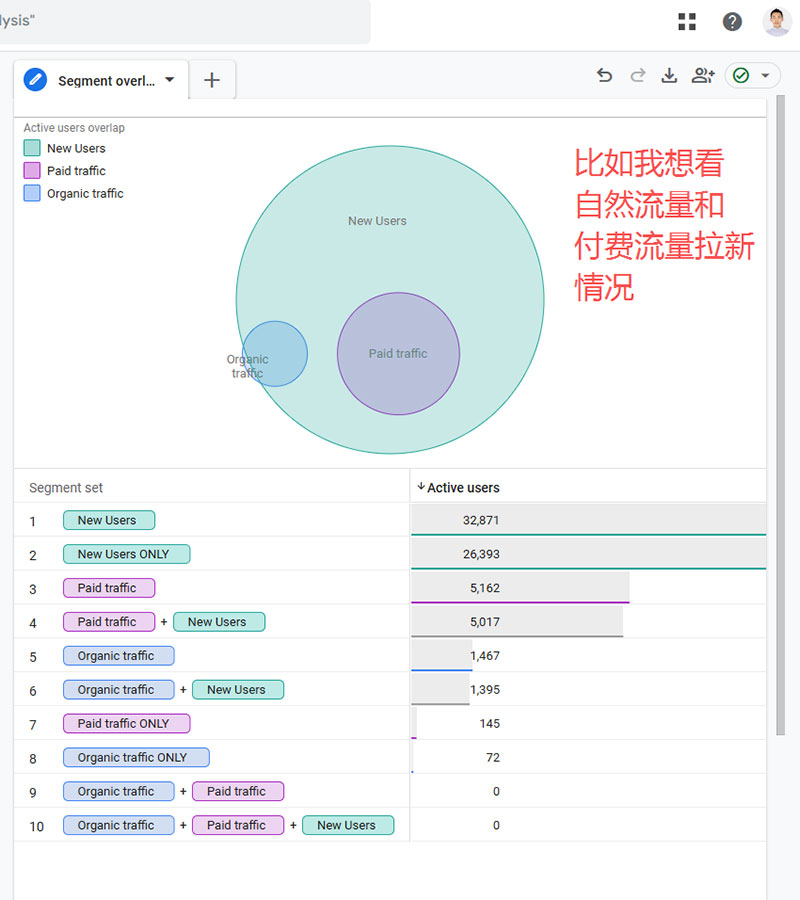This screenshot has width=800, height=900.
Task: Select the New Users ONLY segment chip
Action: pyautogui.click(x=126, y=554)
